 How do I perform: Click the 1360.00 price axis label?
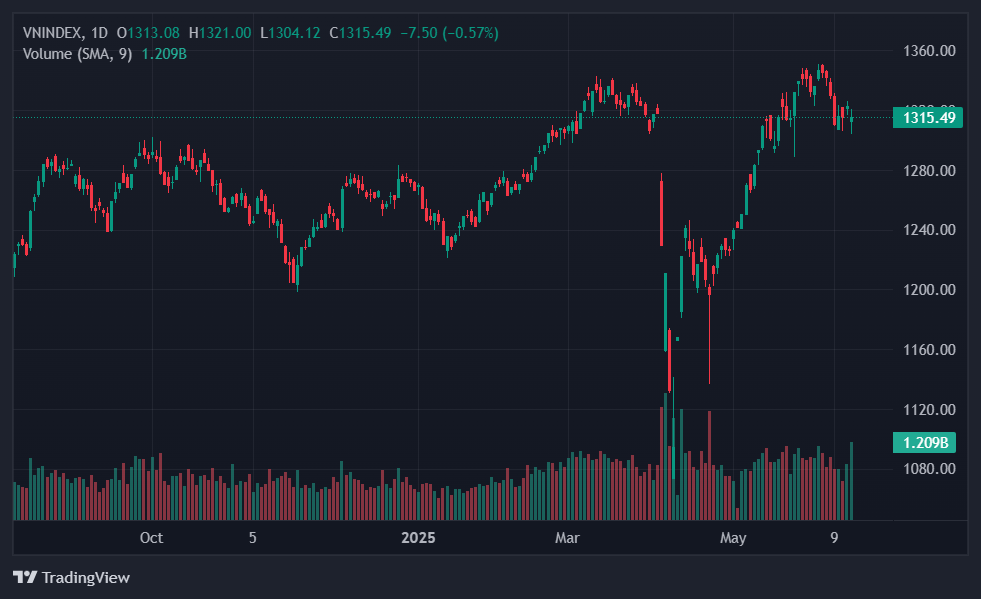coord(930,51)
